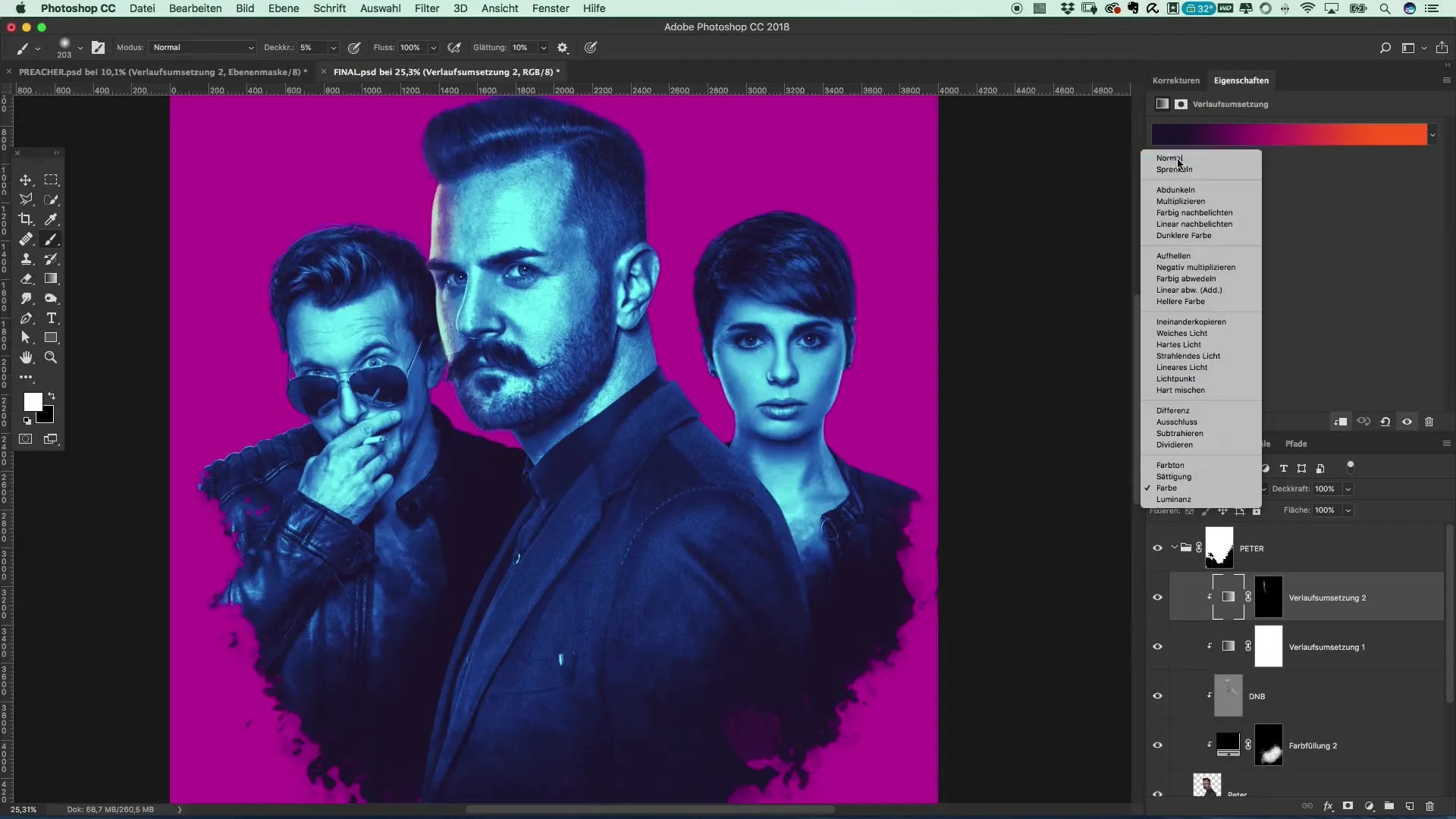Select the Eyedropper tool
Image resolution: width=1456 pixels, height=819 pixels.
51,219
